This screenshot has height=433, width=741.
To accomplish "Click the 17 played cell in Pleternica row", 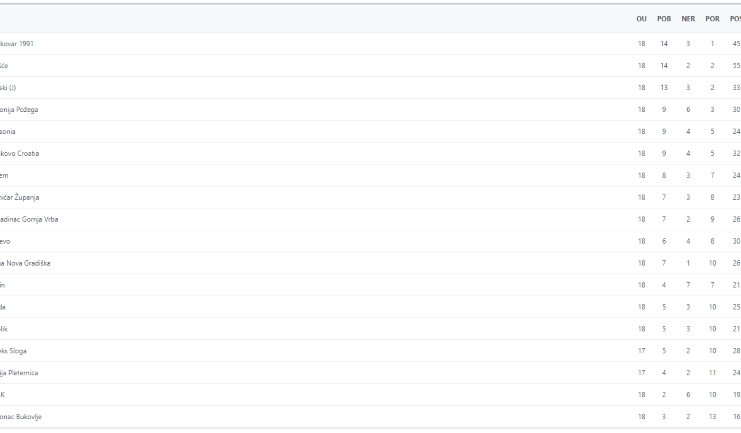I will click(641, 373).
